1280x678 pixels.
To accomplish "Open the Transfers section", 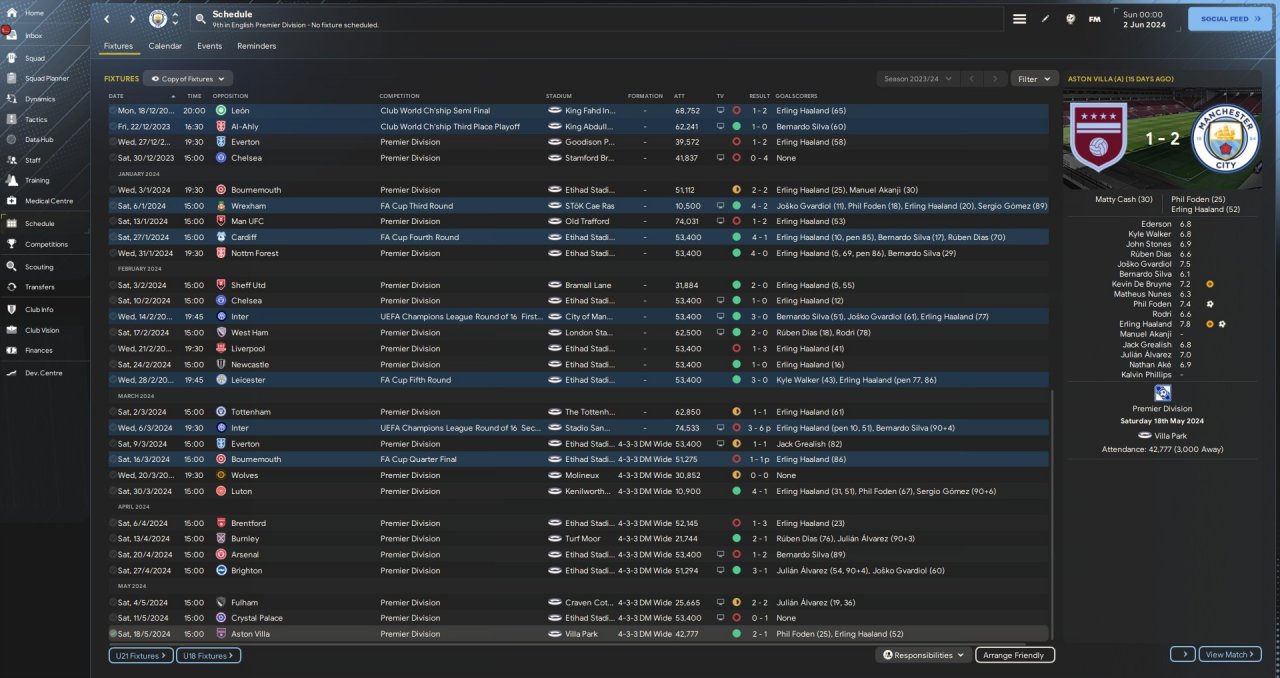I will (40, 287).
